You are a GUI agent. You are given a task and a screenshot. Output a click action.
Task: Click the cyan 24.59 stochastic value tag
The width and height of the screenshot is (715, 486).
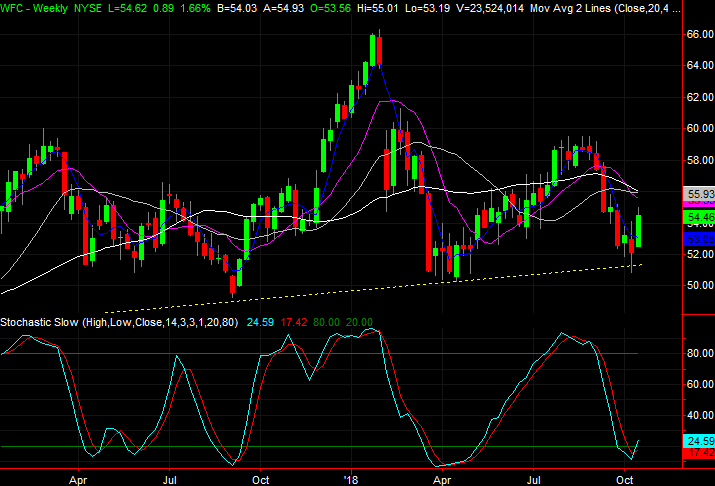(698, 440)
